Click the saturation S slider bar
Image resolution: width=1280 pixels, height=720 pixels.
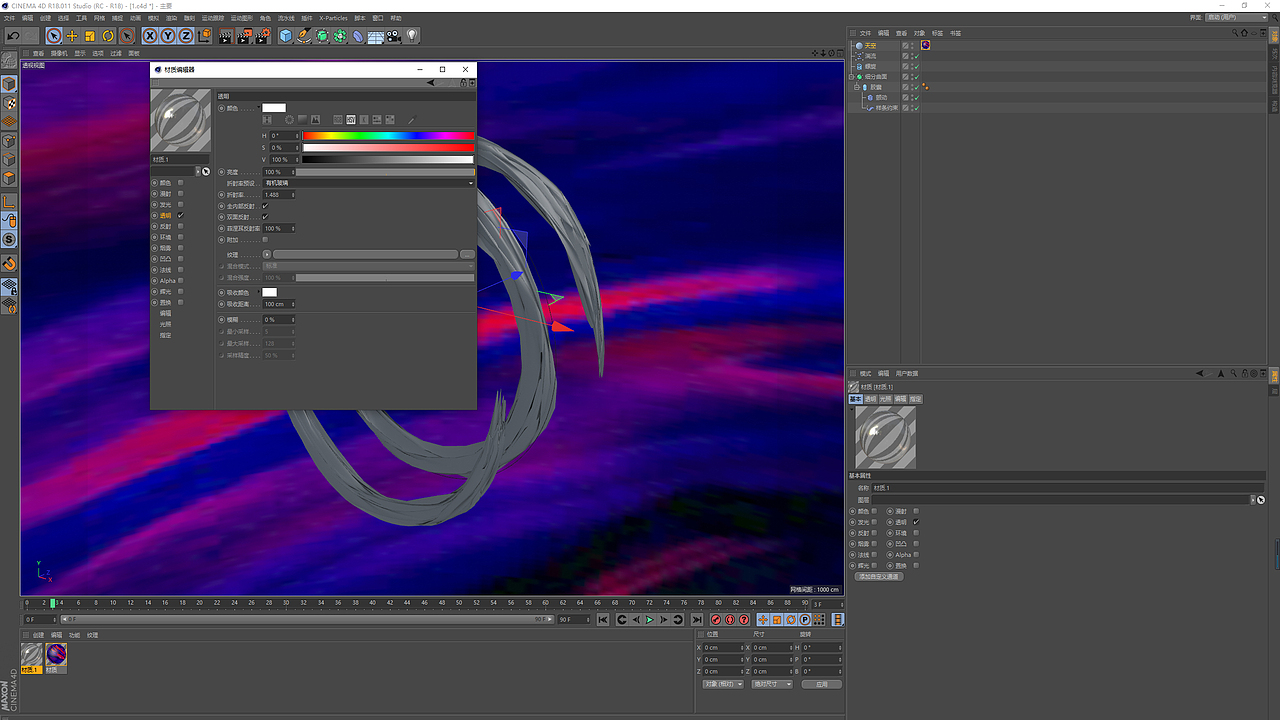(388, 148)
